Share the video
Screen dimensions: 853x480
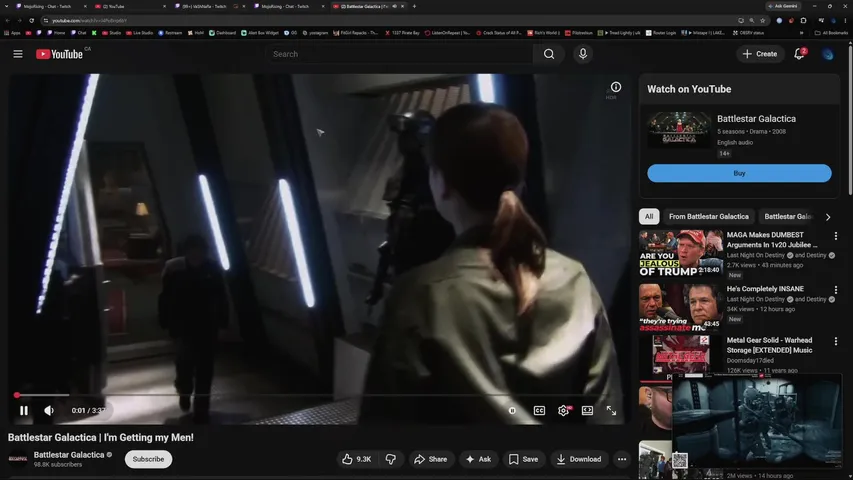[430, 459]
